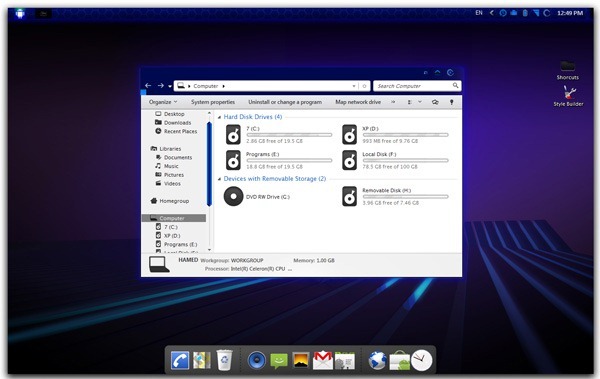Select XP (D:) in navigation tree
The image size is (600, 379).
coord(168,236)
